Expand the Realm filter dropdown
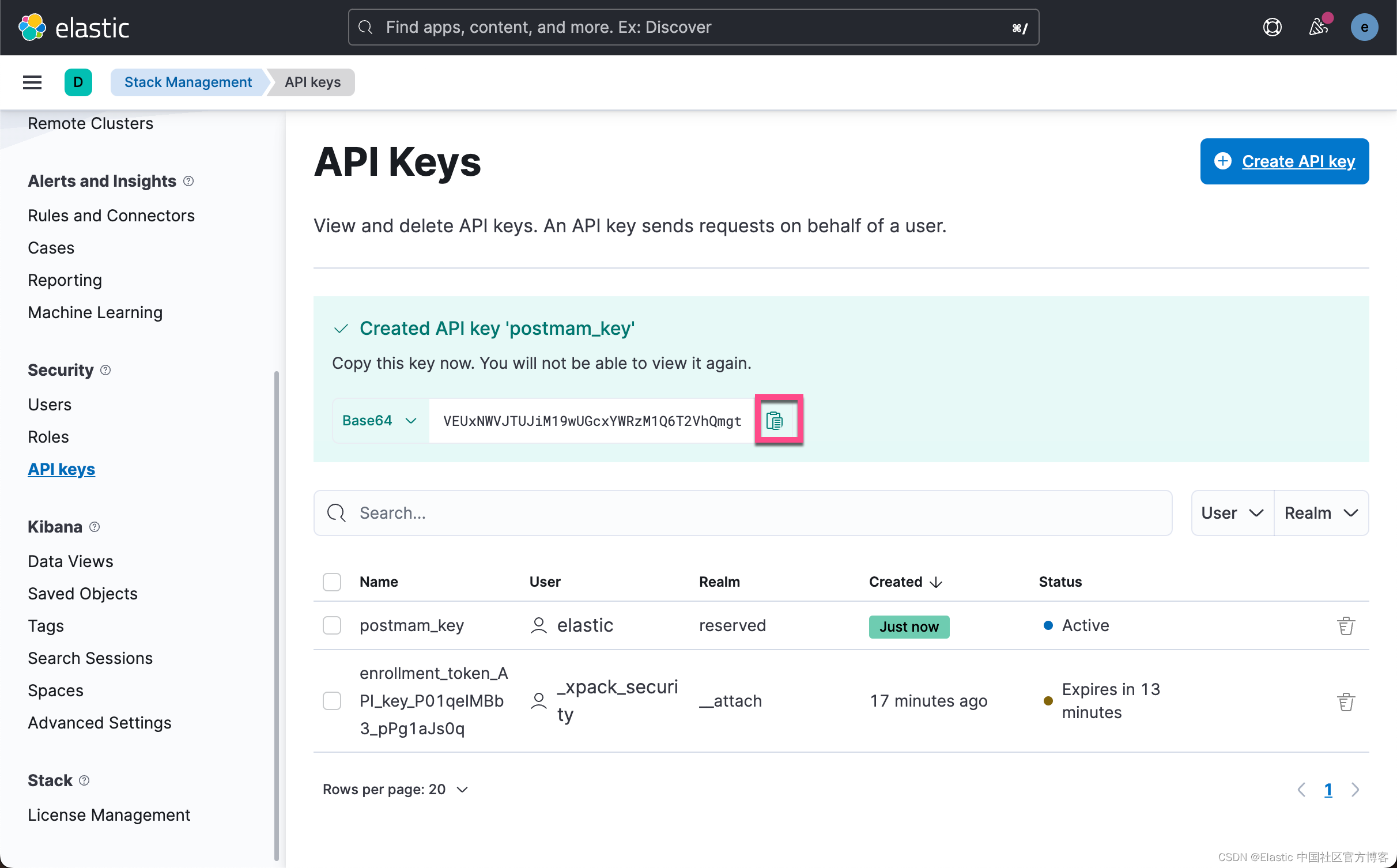This screenshot has height=868, width=1397. point(1321,512)
